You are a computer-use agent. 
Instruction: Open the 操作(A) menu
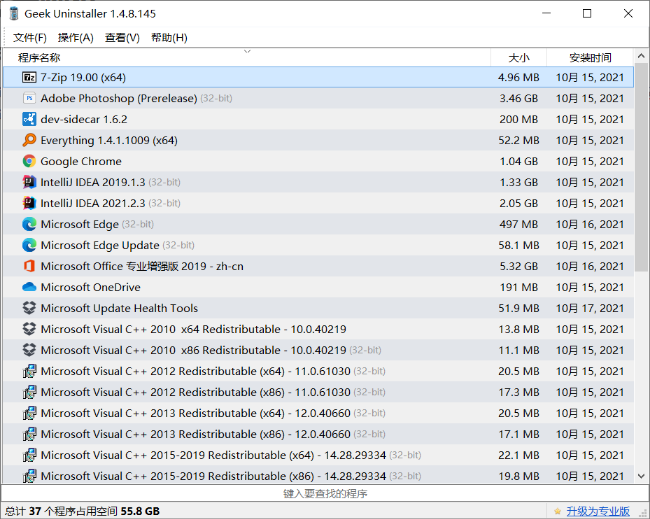[x=75, y=38]
